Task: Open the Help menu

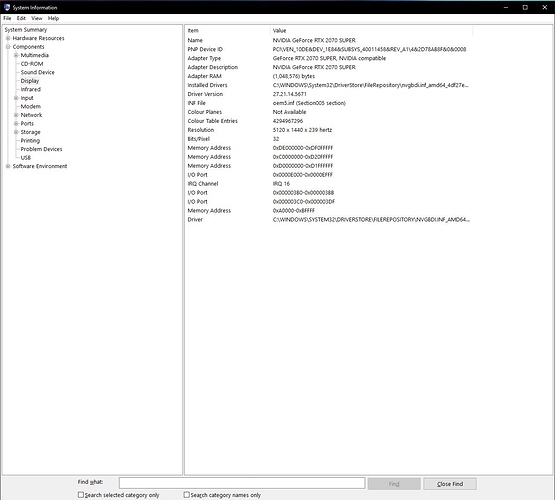Action: [x=53, y=18]
